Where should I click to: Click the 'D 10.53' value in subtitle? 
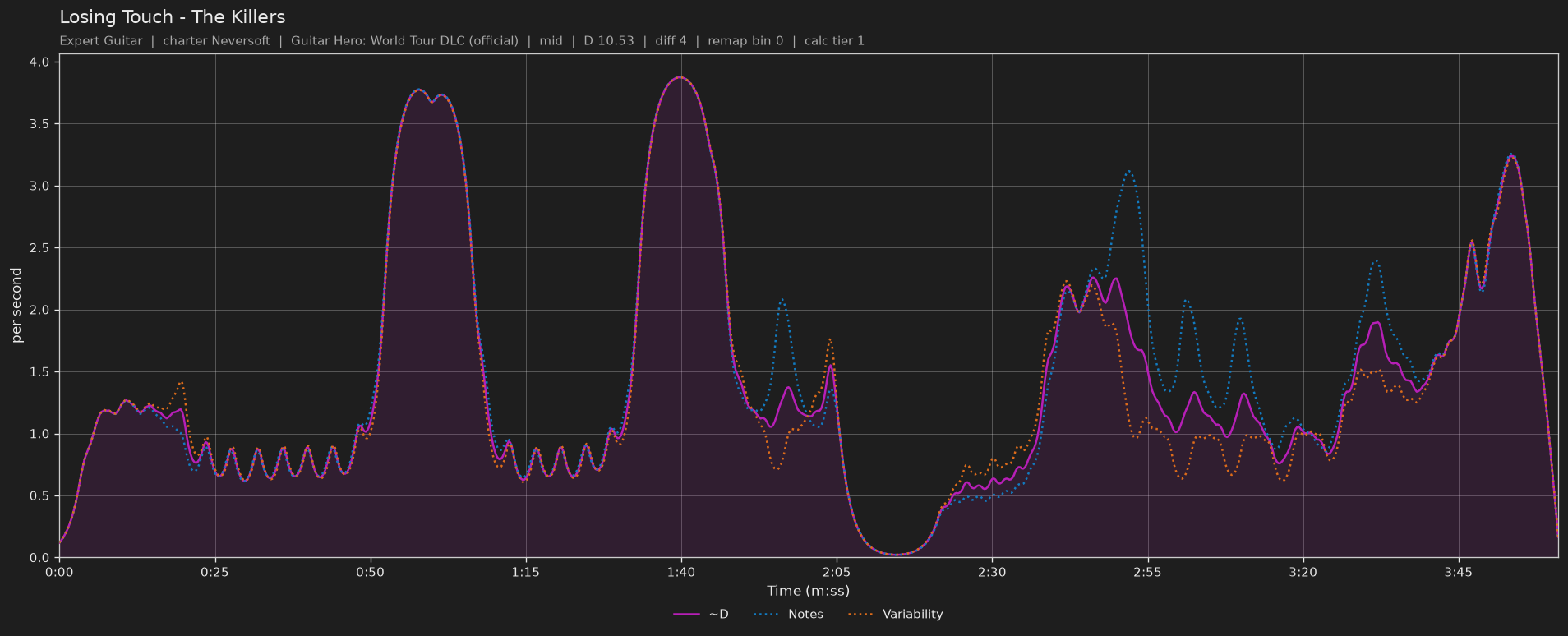pos(609,41)
